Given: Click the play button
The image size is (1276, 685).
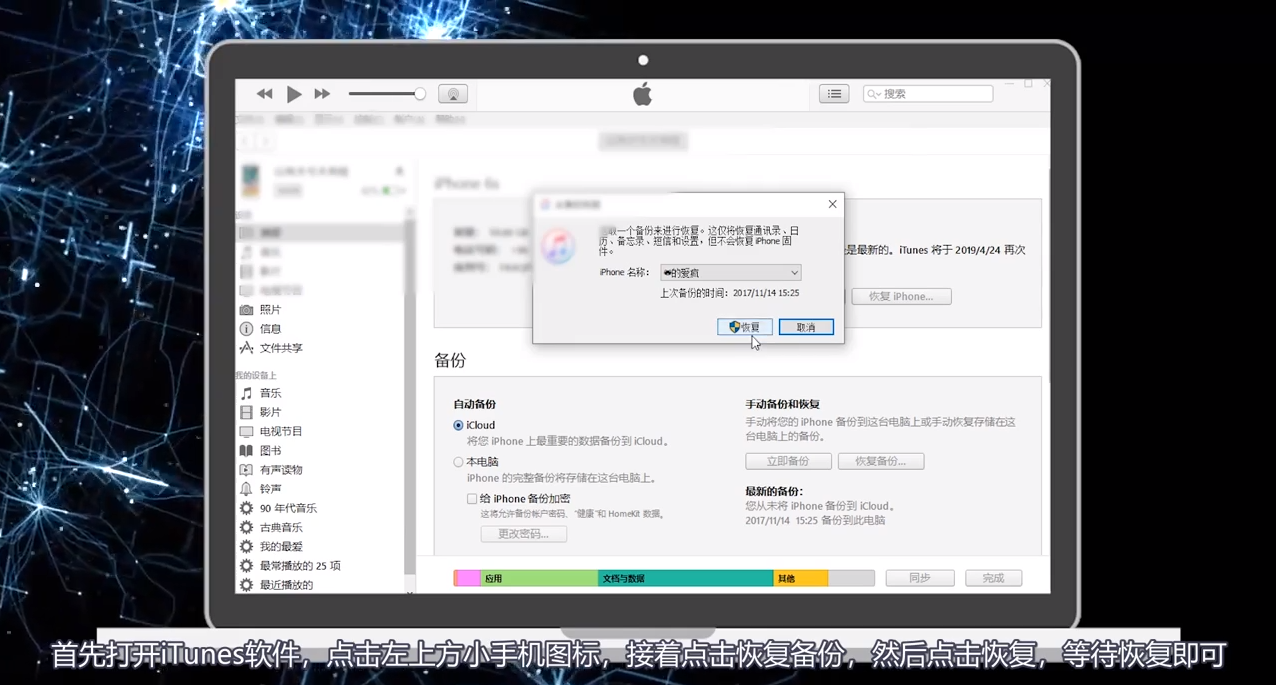Looking at the screenshot, I should 294,94.
